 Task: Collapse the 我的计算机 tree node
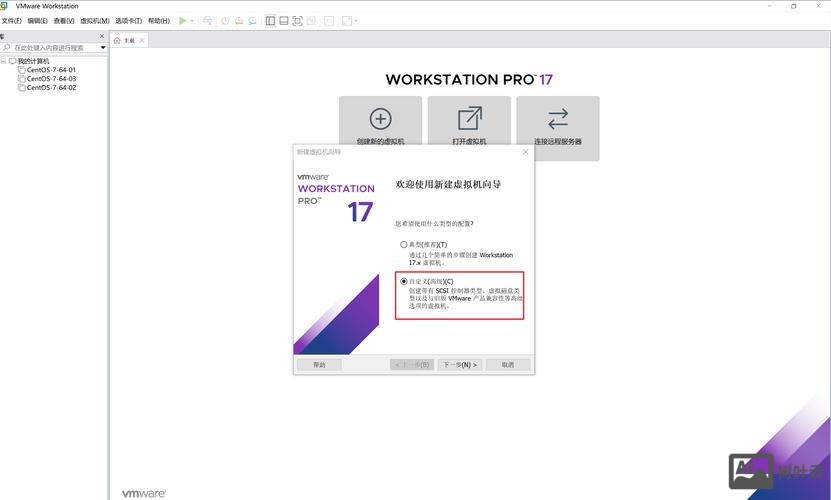pos(4,61)
